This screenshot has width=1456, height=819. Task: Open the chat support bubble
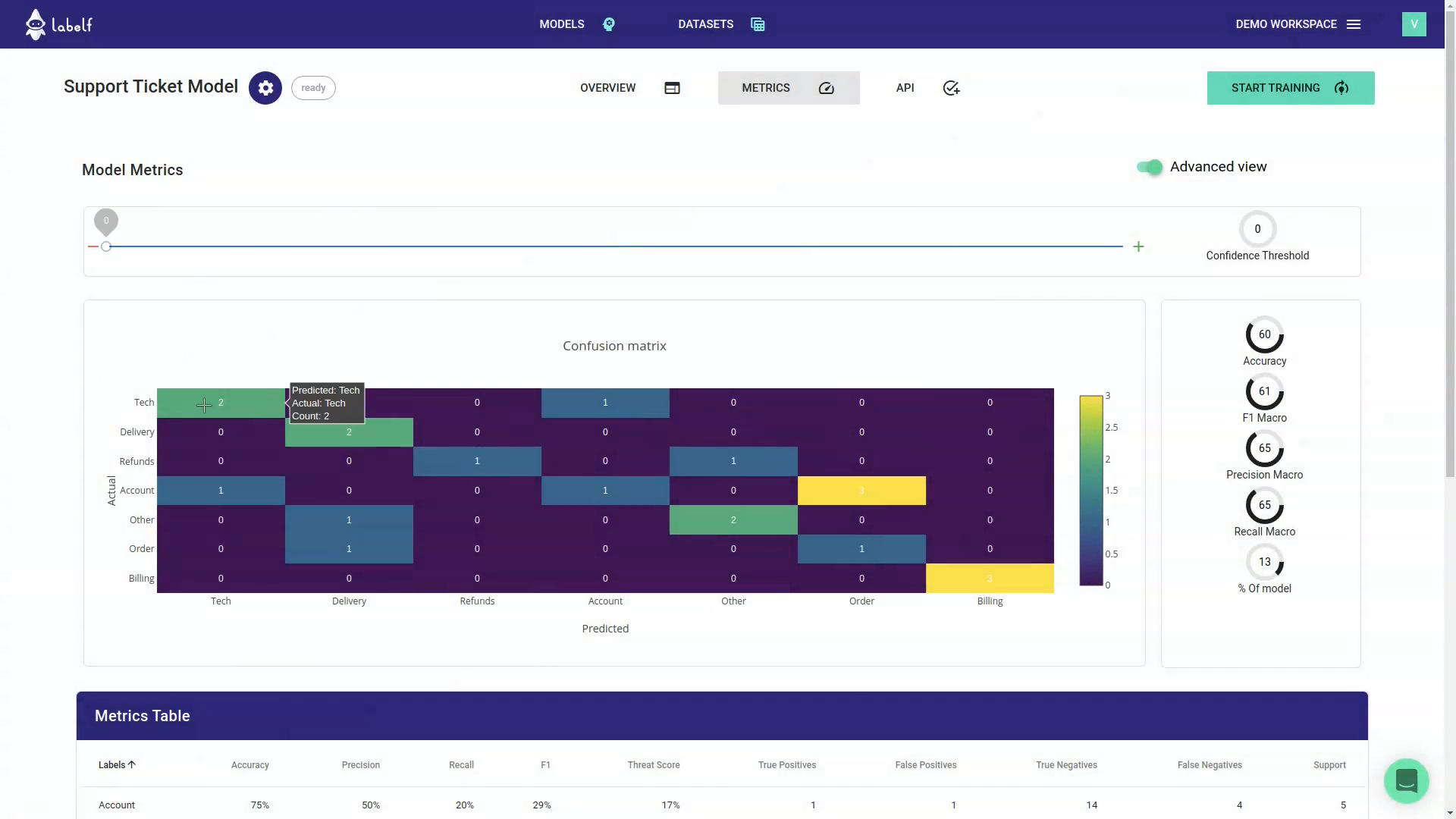pos(1406,780)
